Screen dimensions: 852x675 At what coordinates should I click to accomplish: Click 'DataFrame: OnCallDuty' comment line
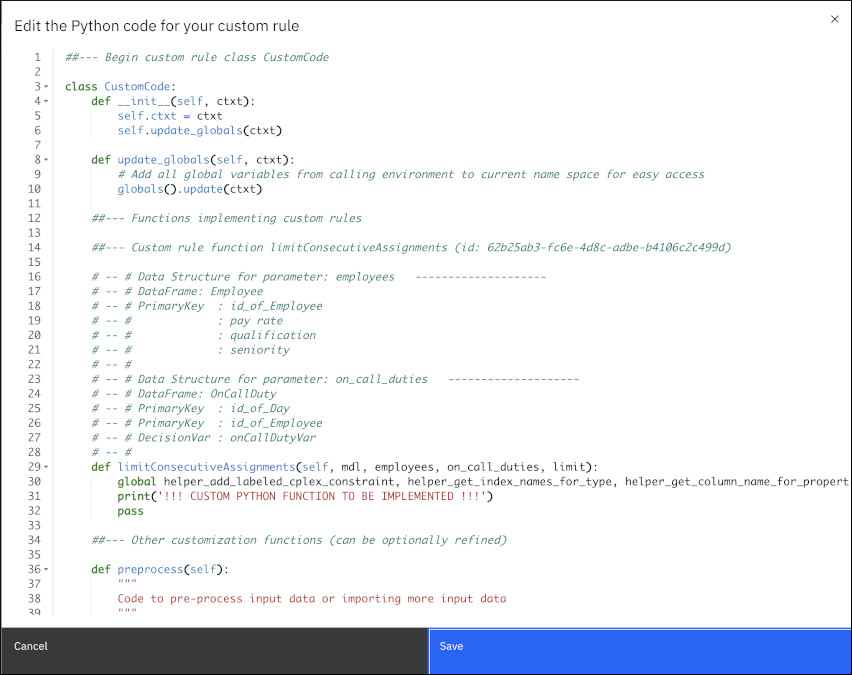[x=184, y=393]
